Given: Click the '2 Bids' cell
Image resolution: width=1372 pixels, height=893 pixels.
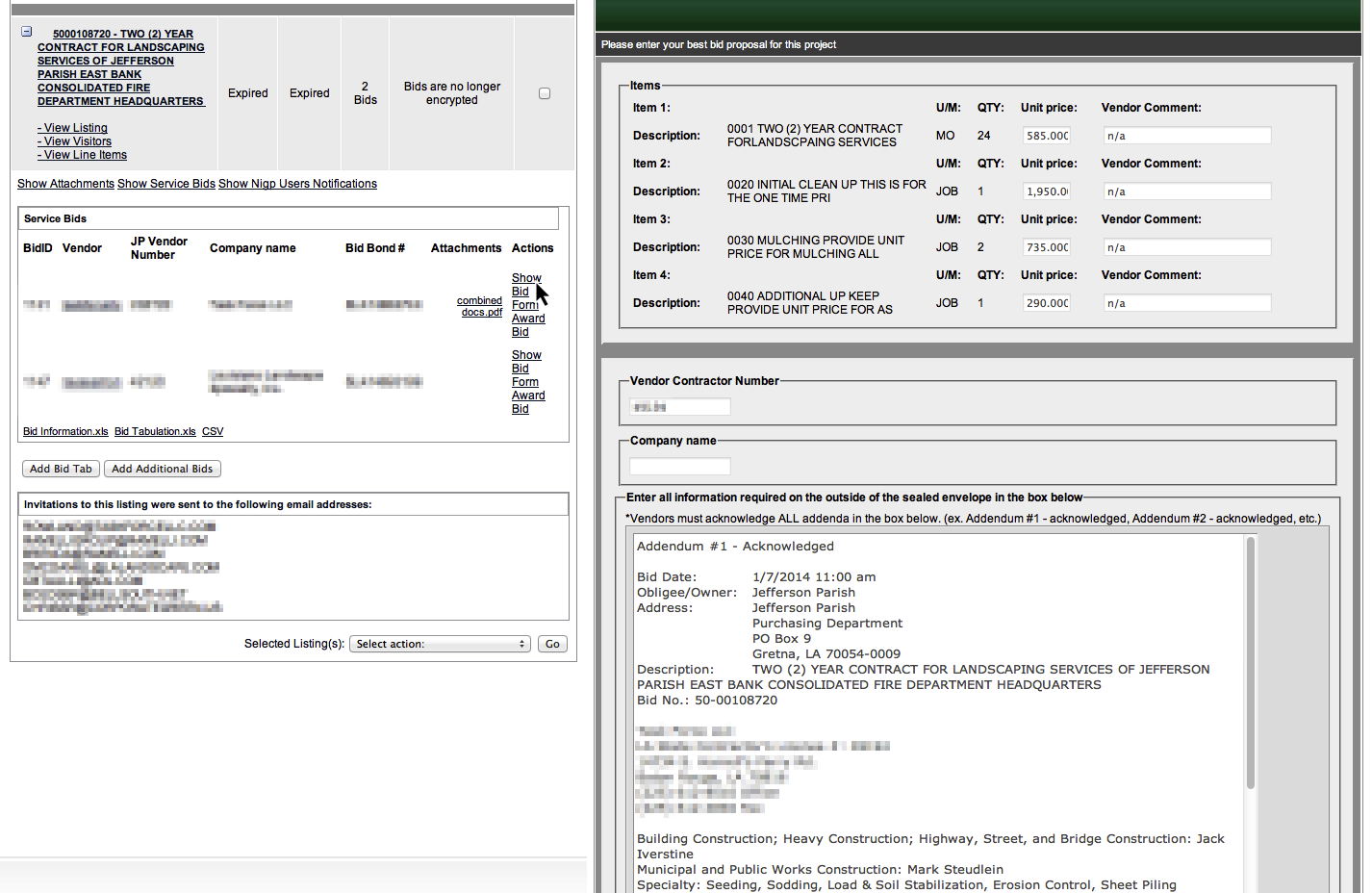Looking at the screenshot, I should (x=366, y=93).
